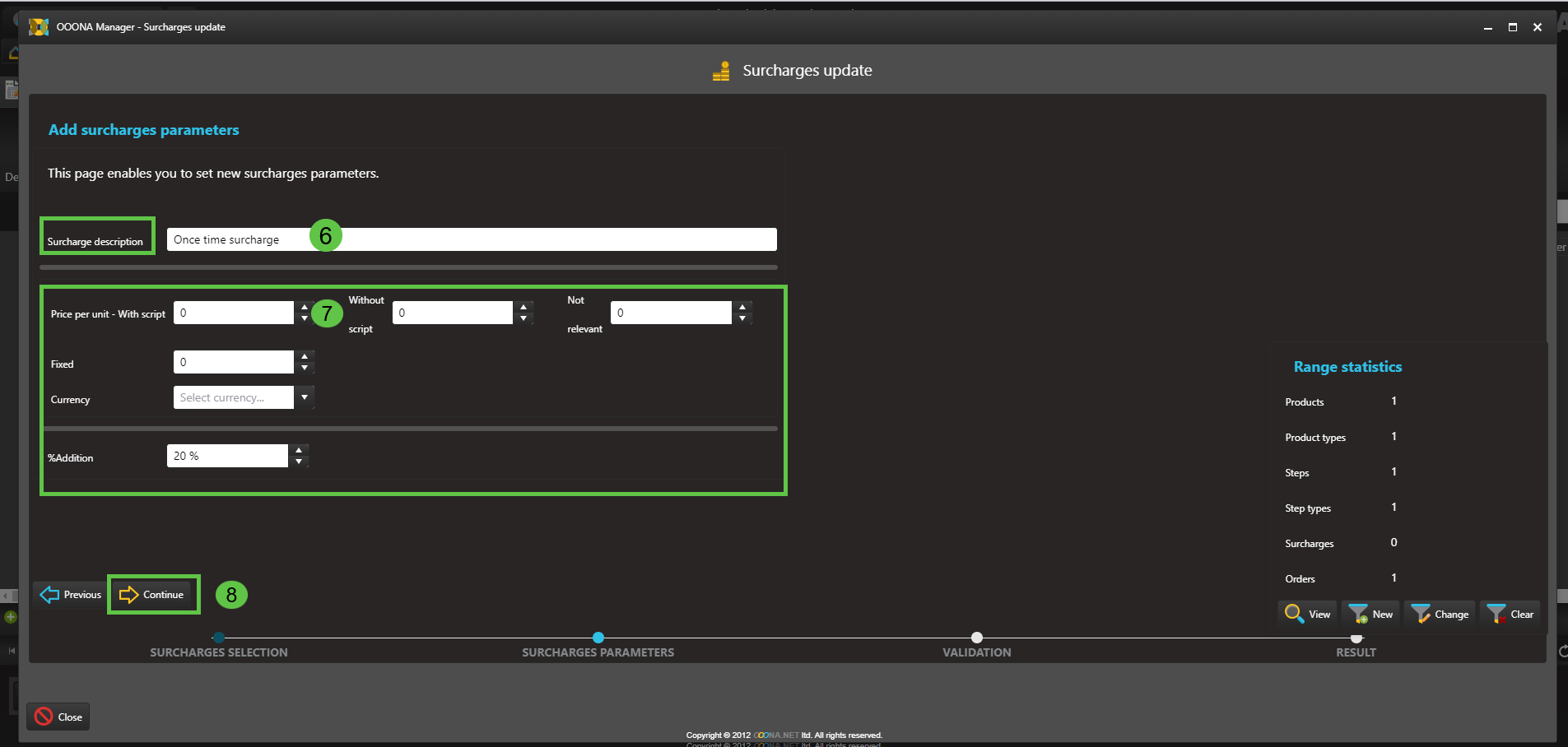
Task: Jump to the Surcharges Selection step marker
Action: click(x=219, y=638)
